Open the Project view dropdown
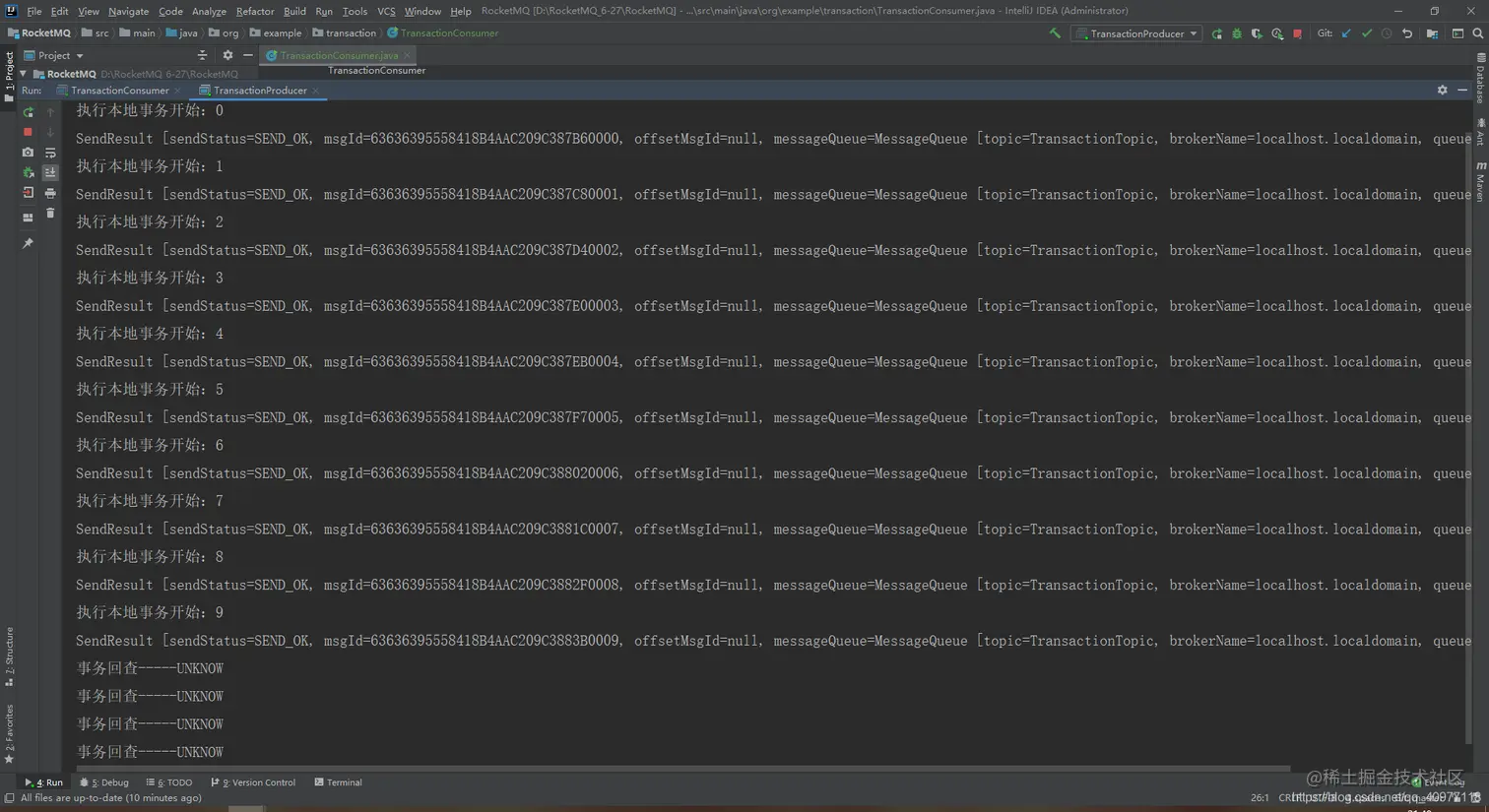The width and height of the screenshot is (1489, 812). pos(54,56)
